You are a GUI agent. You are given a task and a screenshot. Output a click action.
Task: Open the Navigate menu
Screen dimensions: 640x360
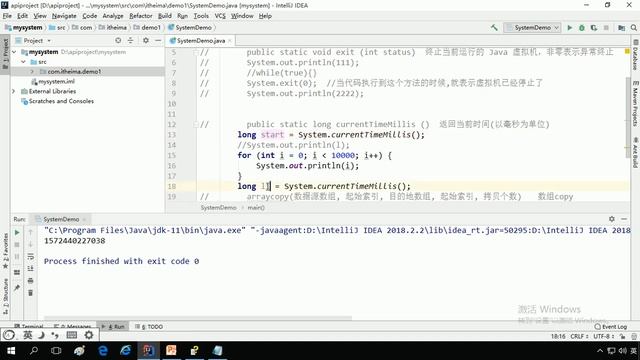click(x=64, y=16)
